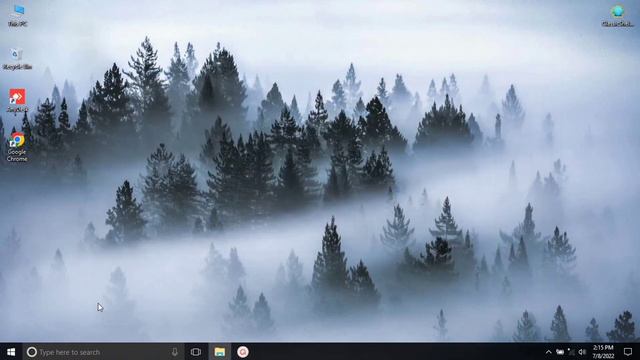Click the Cortana circle in search box
Screen dimensions: 640x360
[x=31, y=352]
